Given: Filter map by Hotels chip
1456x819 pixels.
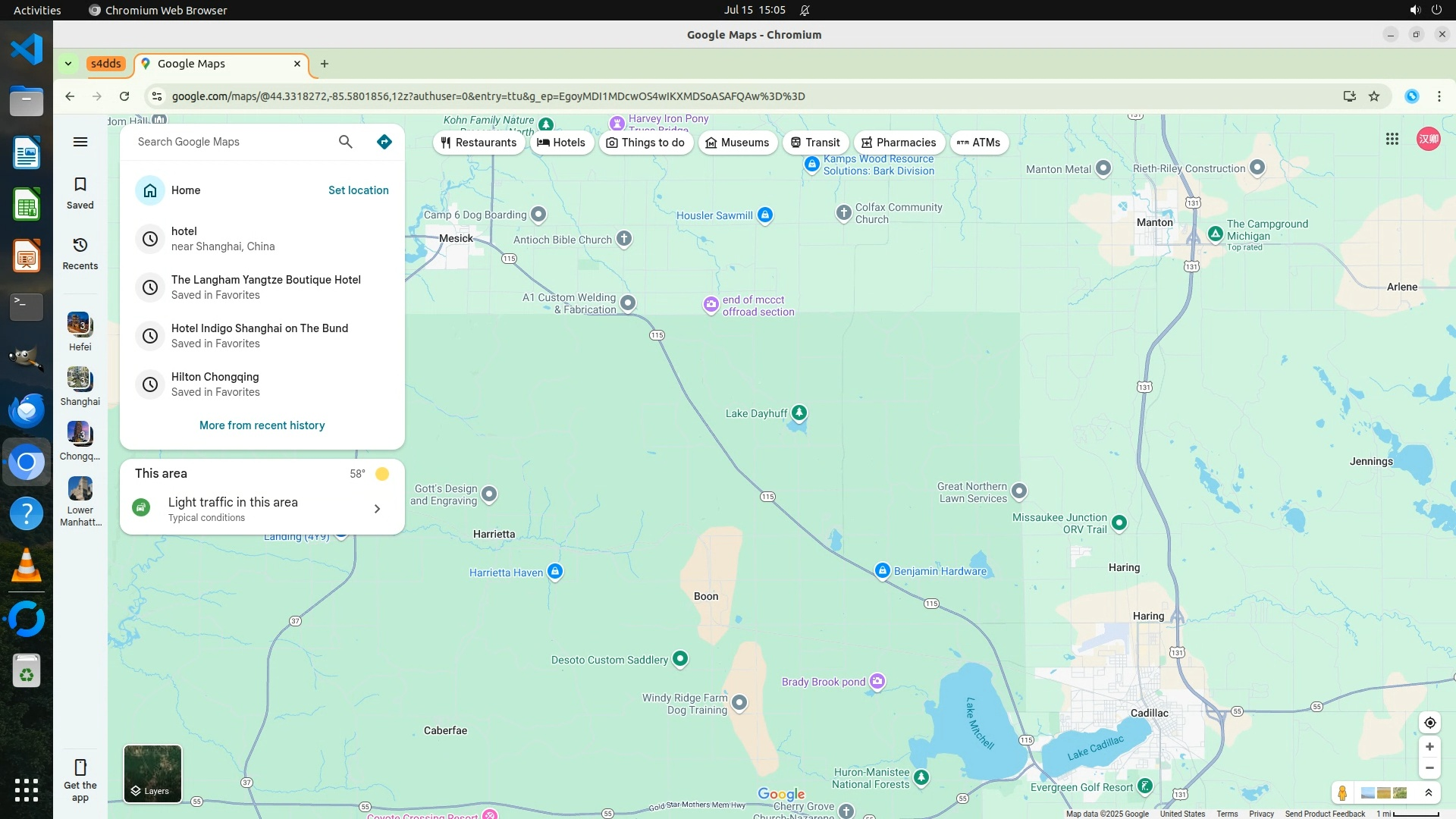Looking at the screenshot, I should [561, 143].
